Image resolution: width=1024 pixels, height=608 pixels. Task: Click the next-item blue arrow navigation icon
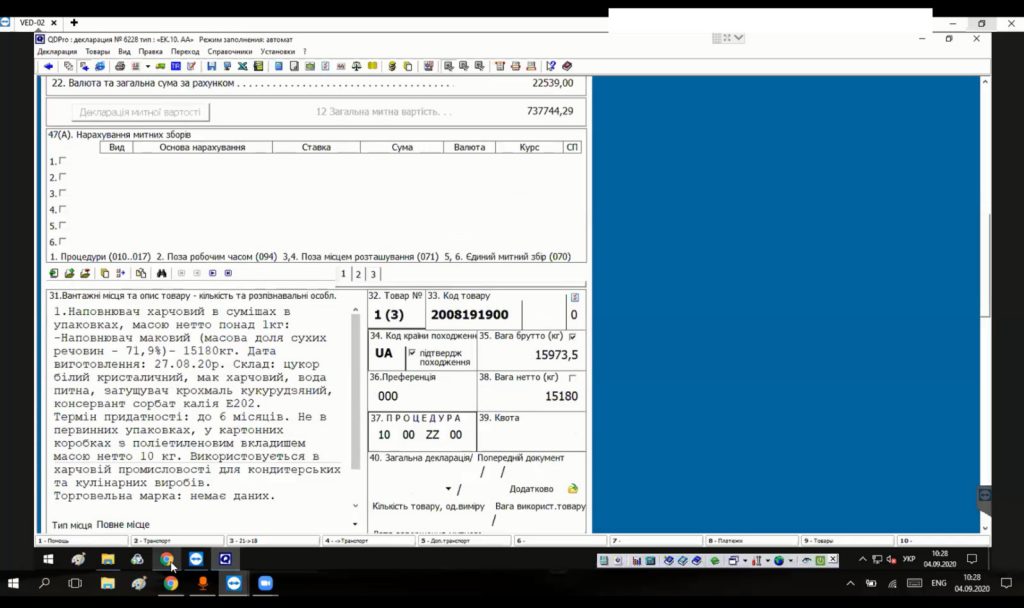tap(212, 273)
